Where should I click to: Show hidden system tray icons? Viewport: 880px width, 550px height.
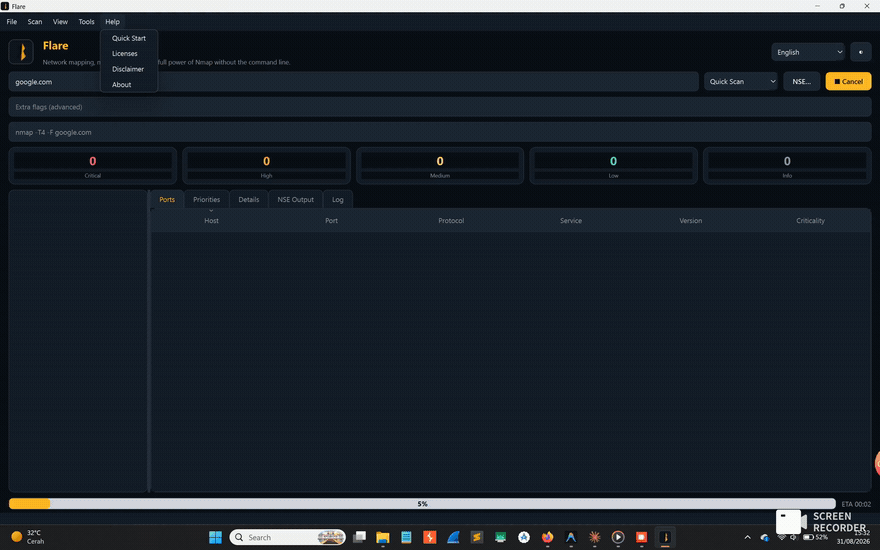click(x=747, y=537)
